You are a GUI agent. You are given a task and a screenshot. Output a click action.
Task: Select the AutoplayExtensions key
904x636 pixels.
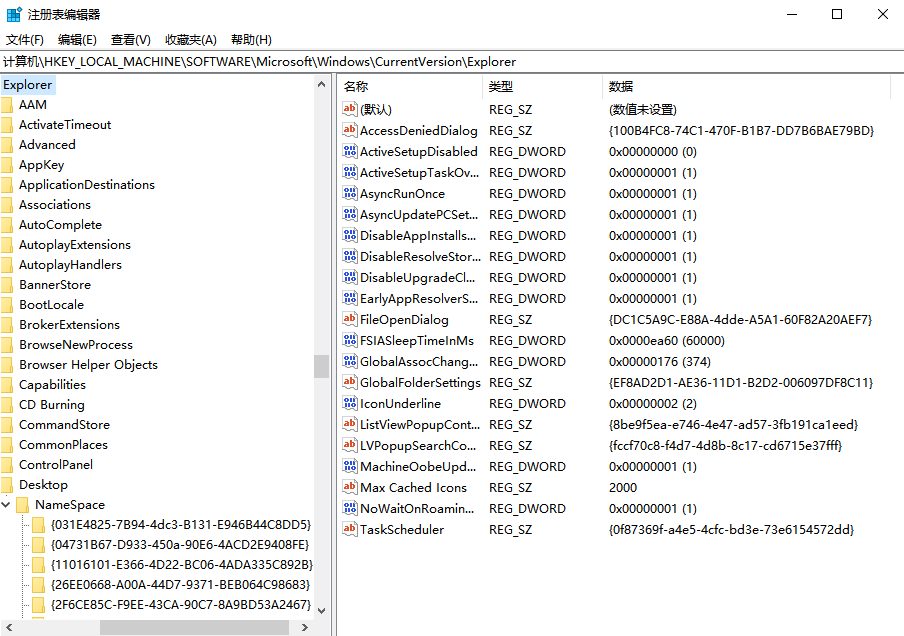click(75, 244)
